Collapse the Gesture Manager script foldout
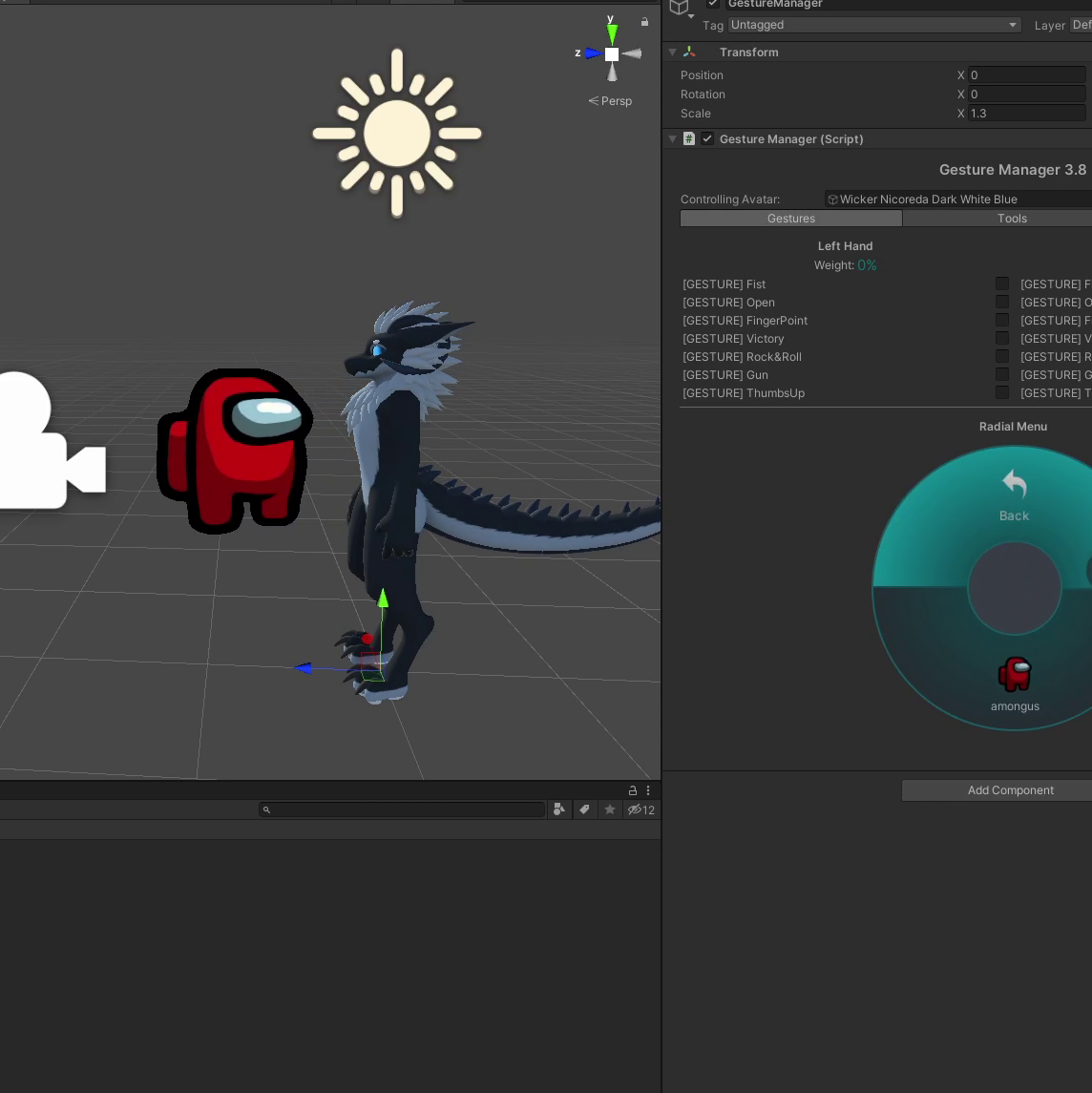Viewport: 1092px width, 1093px height. 672,138
